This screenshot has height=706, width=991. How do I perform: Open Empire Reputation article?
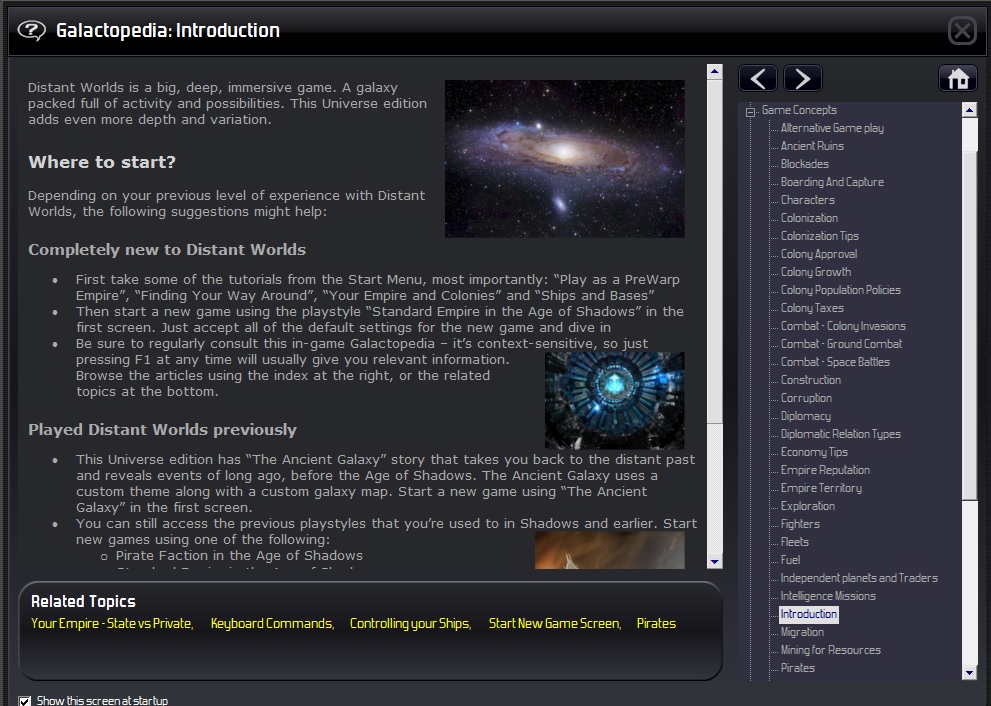point(825,470)
